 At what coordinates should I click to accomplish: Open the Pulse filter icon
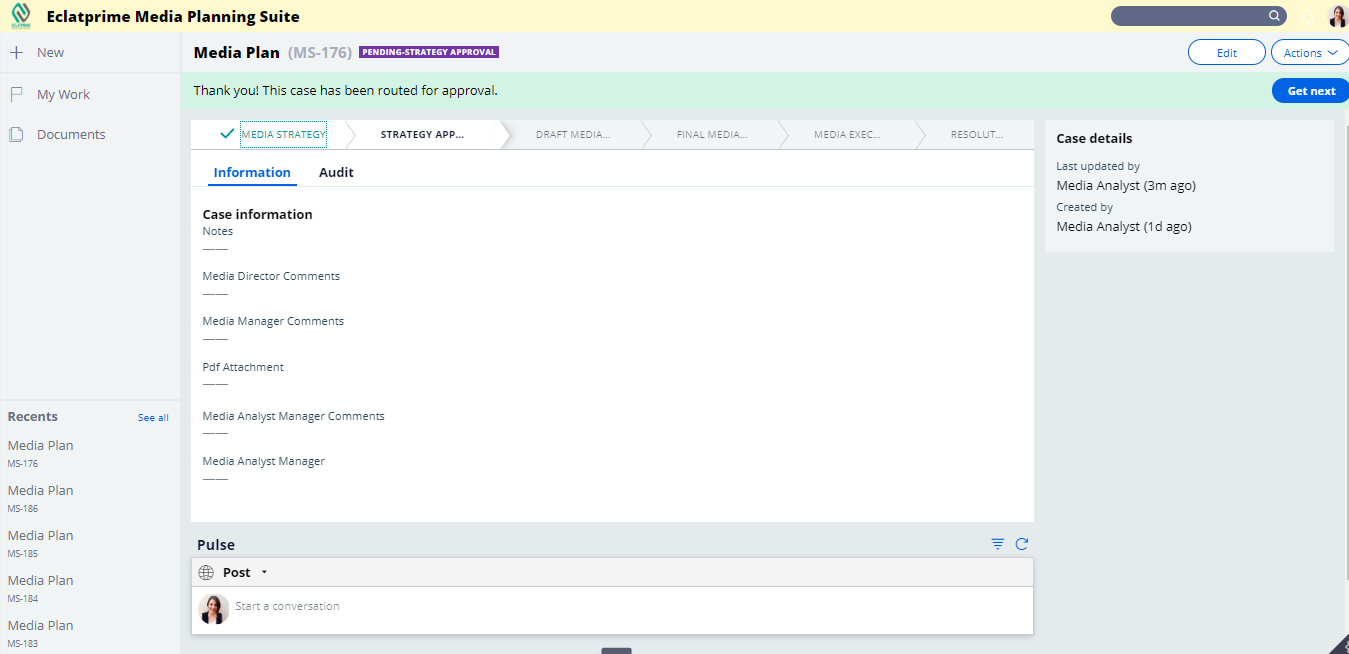997,544
